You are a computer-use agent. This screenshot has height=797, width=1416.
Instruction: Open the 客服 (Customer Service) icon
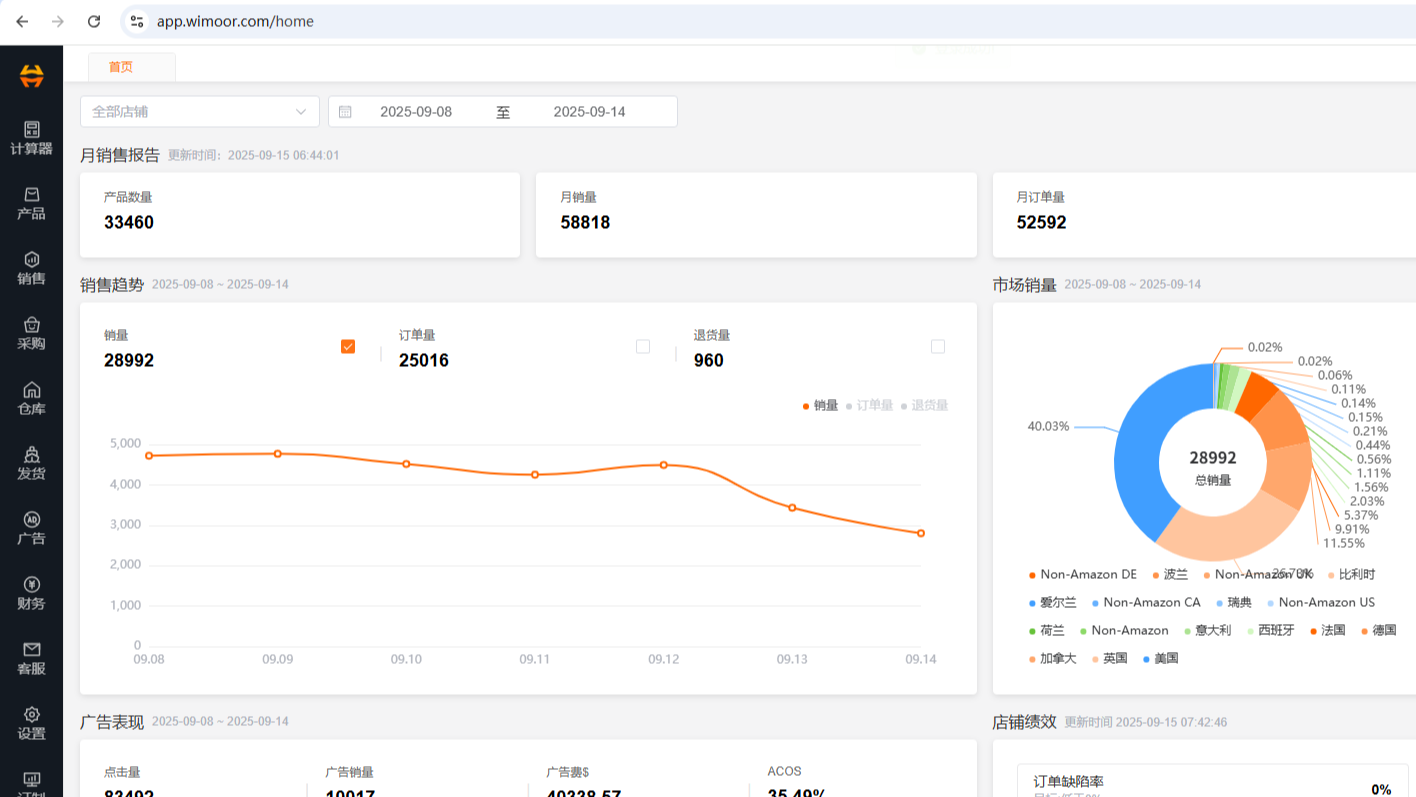pos(31,657)
